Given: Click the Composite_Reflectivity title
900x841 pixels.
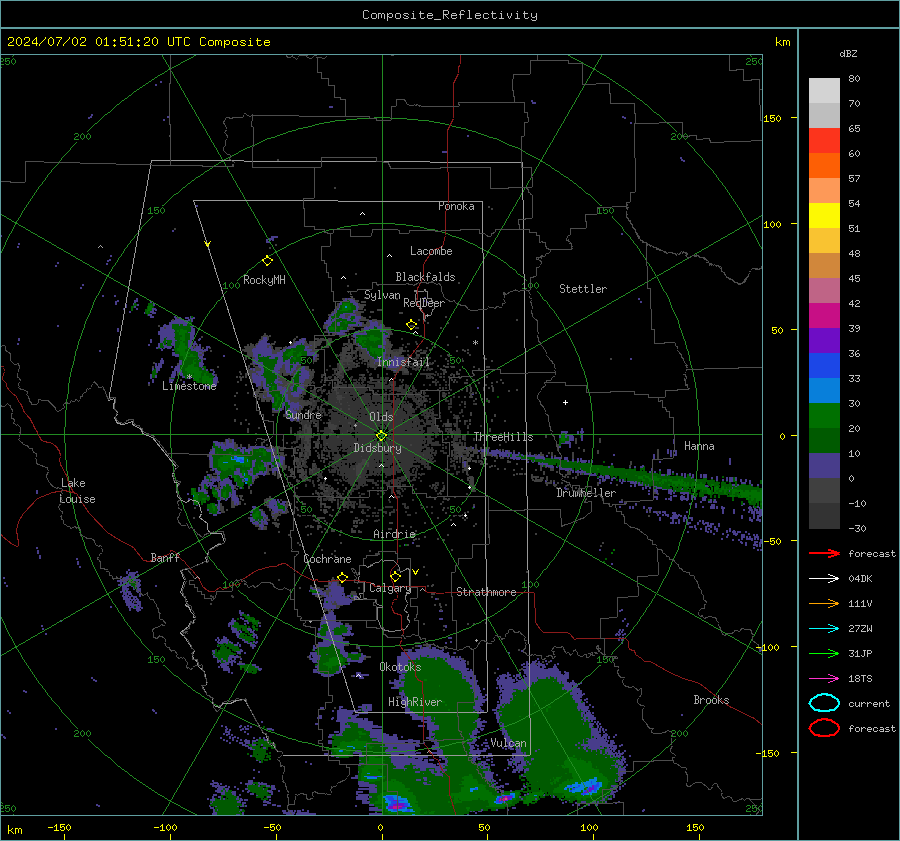Looking at the screenshot, I should (450, 15).
